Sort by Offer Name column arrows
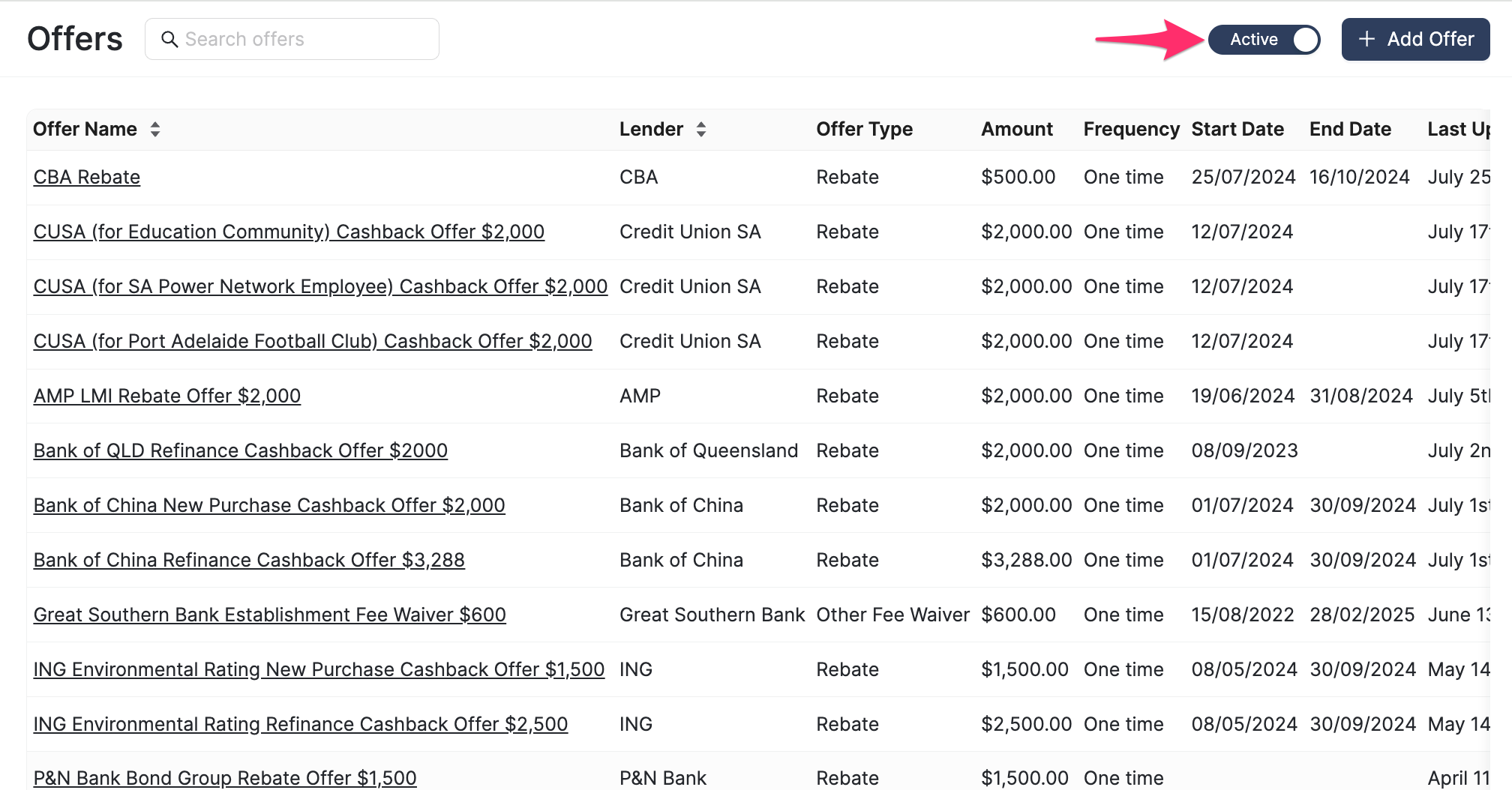This screenshot has height=790, width=1512. point(155,130)
